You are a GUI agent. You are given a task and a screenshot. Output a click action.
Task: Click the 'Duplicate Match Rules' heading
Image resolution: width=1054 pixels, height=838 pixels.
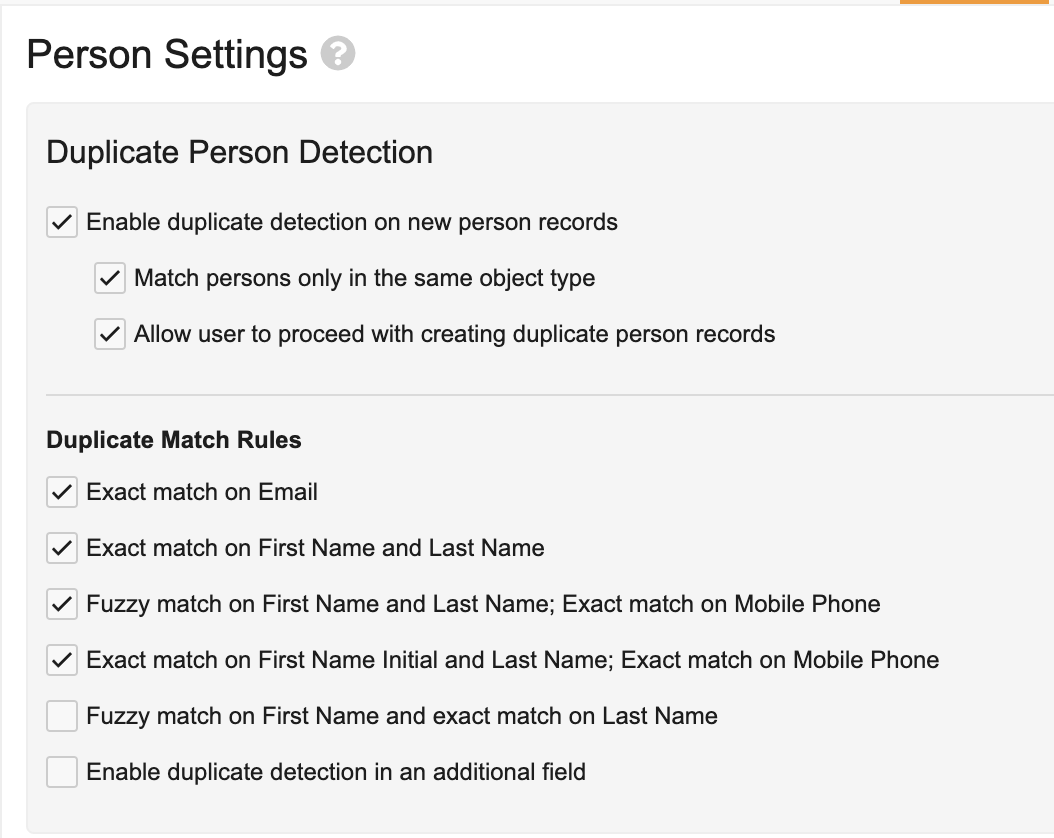(173, 439)
